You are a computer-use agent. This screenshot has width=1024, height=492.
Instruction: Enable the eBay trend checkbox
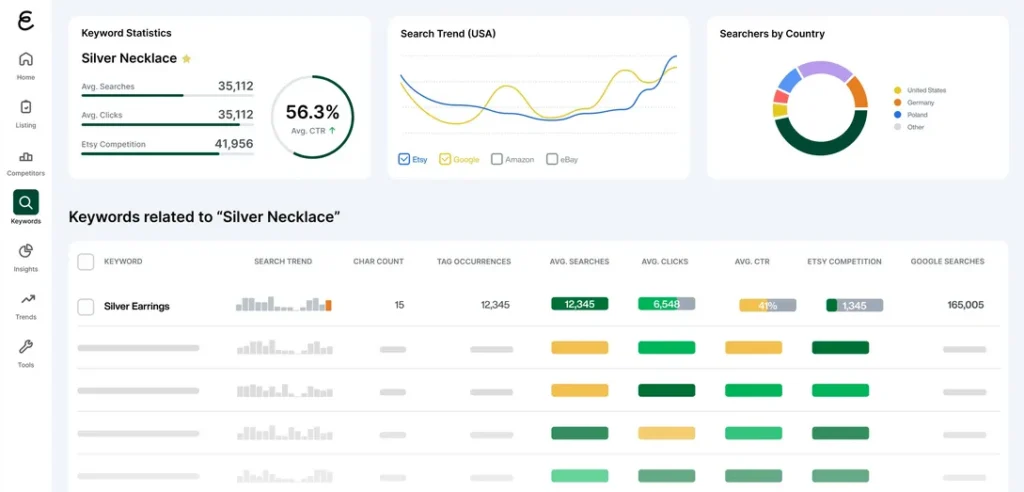(552, 159)
